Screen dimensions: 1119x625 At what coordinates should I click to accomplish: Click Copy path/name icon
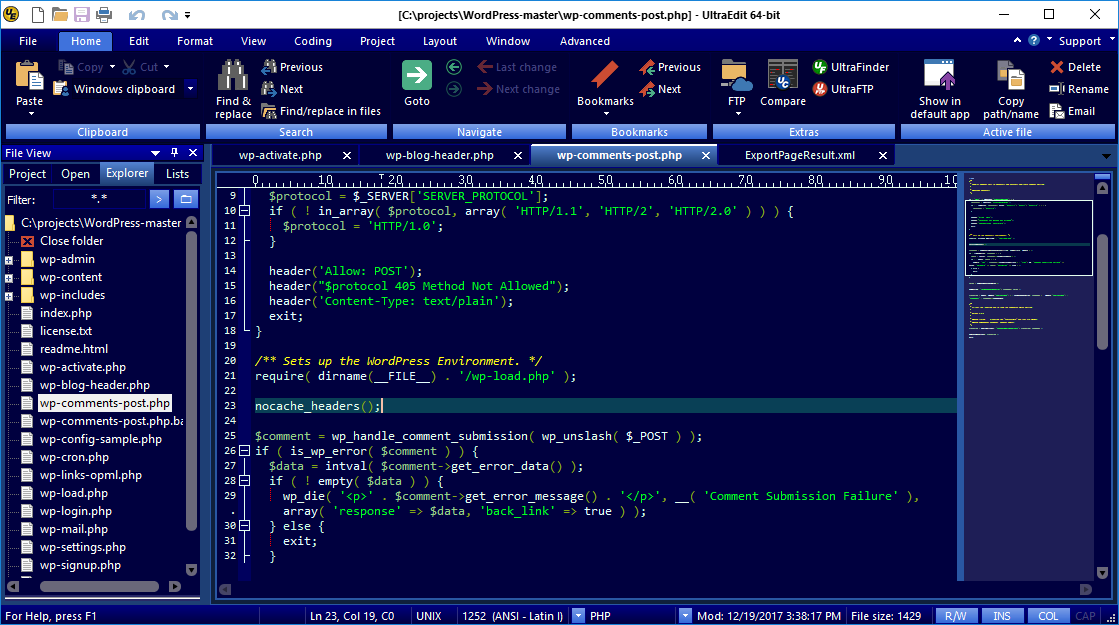[x=1010, y=76]
